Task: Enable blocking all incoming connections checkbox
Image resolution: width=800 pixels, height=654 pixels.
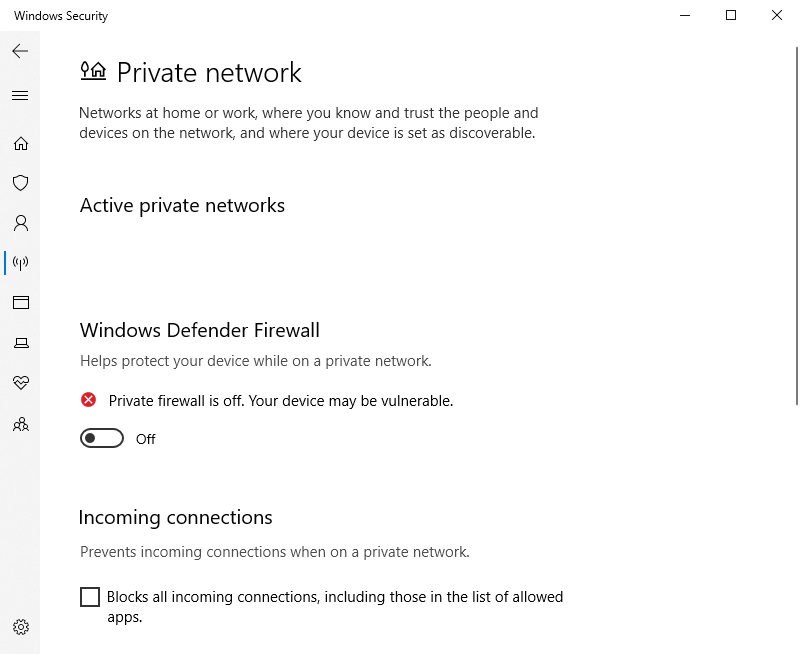Action: pyautogui.click(x=89, y=596)
